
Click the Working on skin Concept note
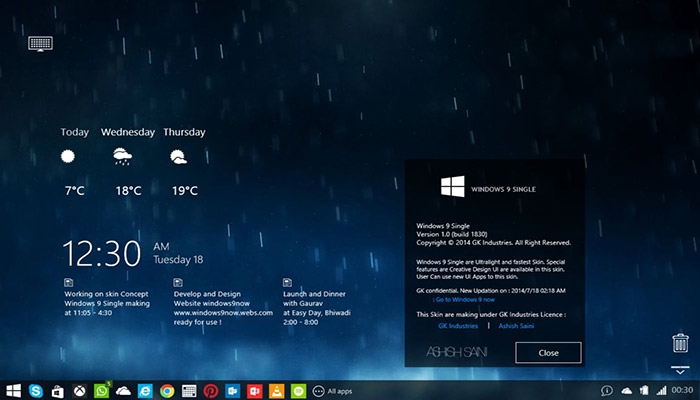[107, 303]
